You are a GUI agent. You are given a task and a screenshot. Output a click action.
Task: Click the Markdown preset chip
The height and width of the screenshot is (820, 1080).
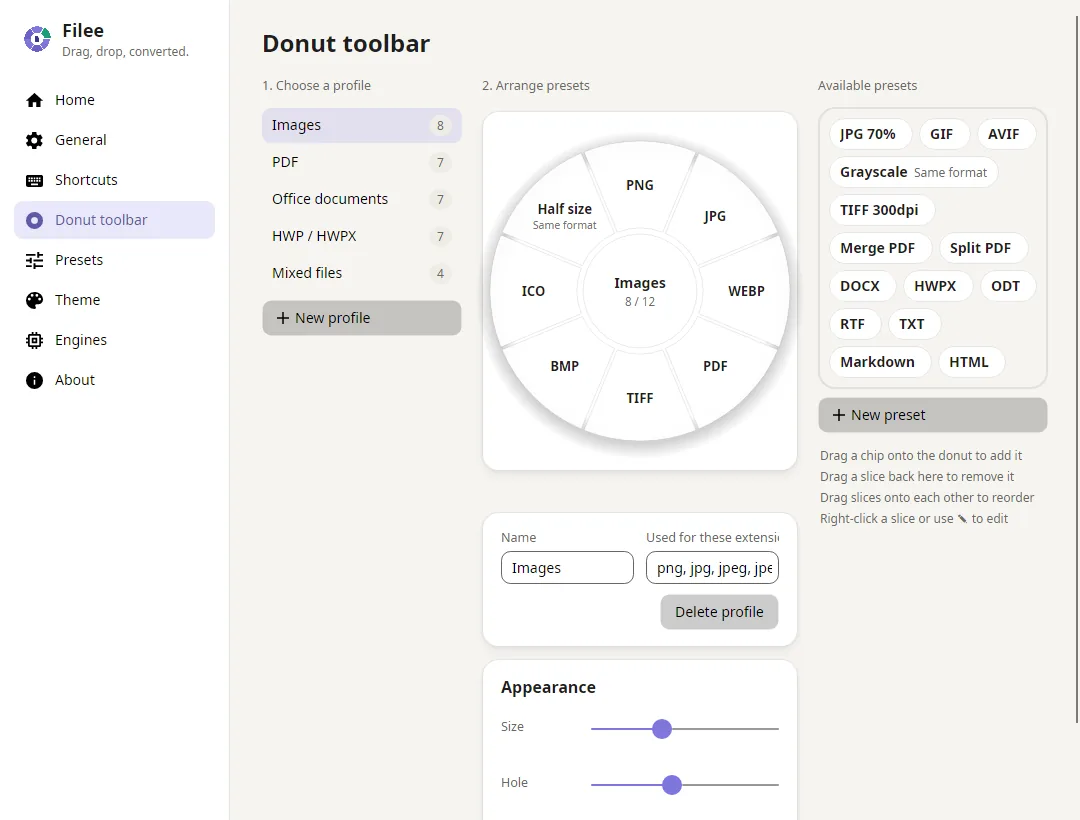pos(878,361)
